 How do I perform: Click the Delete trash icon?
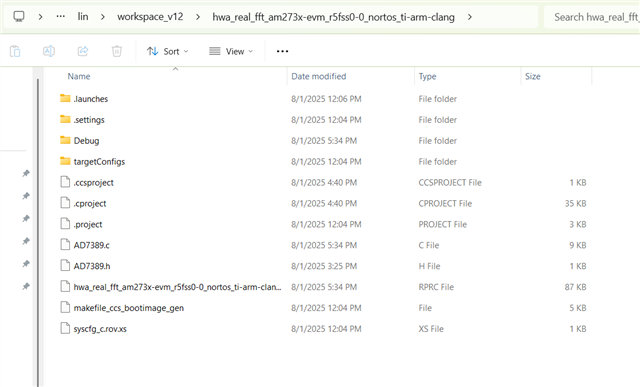(117, 51)
